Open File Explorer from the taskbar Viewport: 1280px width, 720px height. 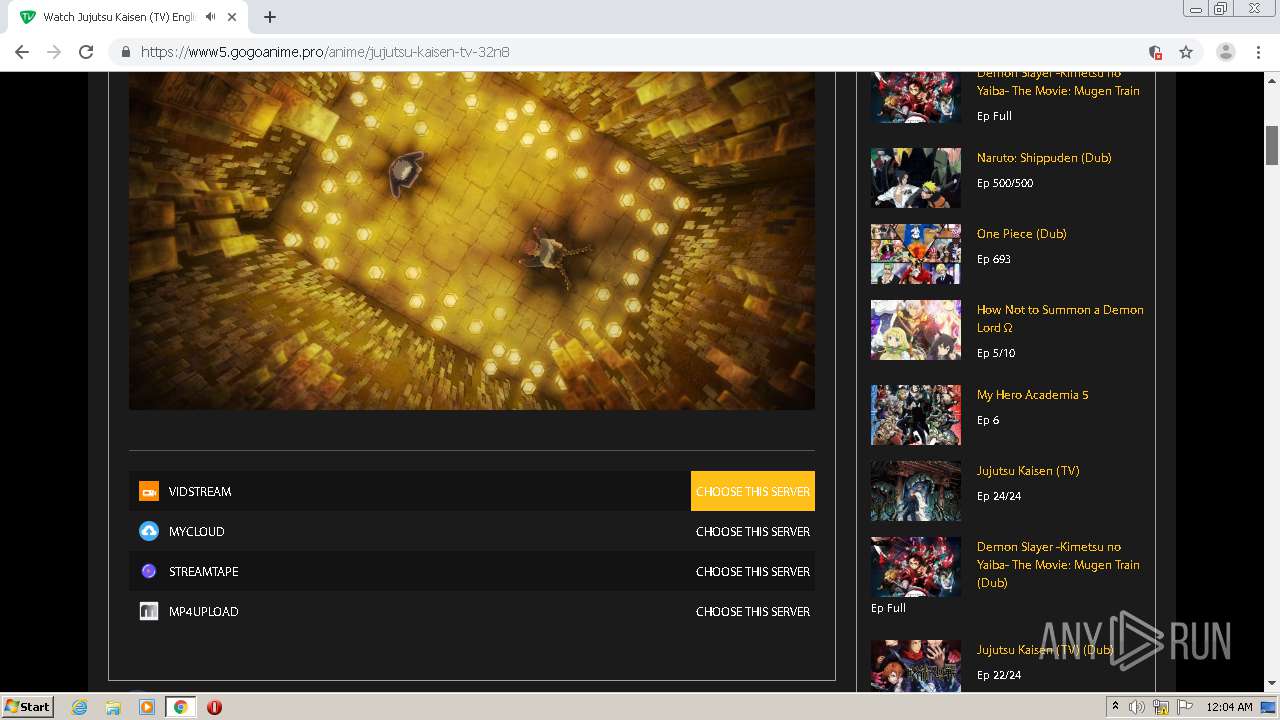[113, 707]
